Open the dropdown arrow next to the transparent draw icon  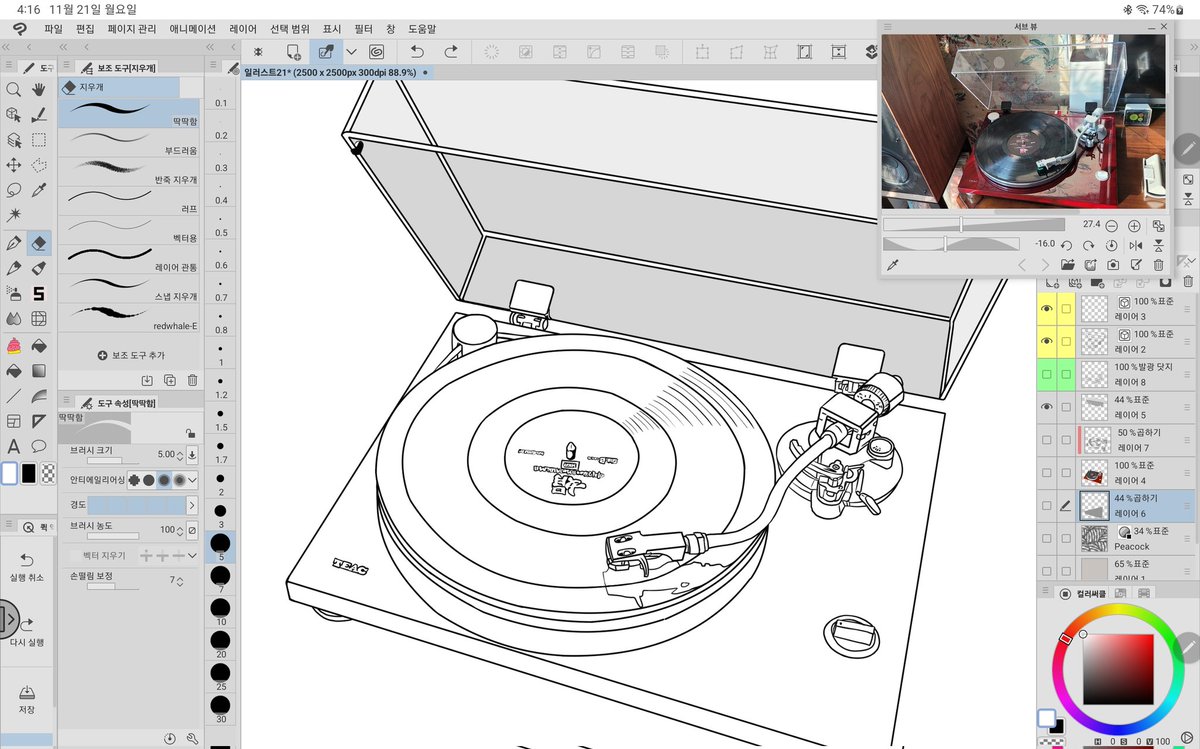tap(351, 52)
